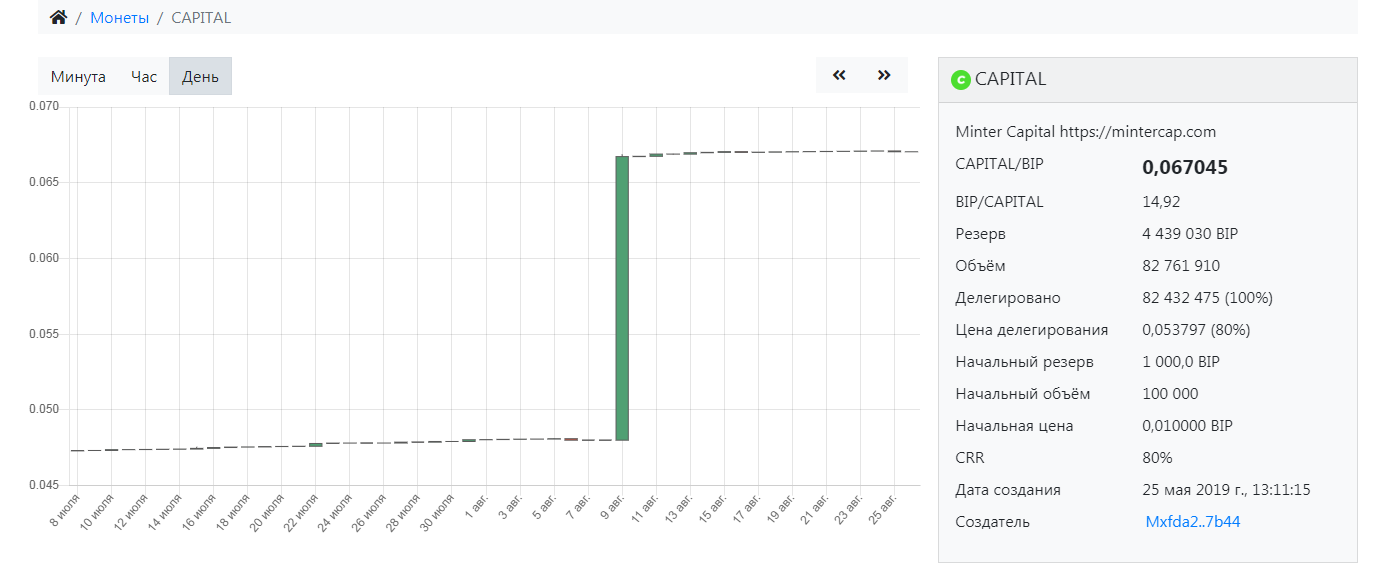Switch chart to Минута interval

(78, 77)
